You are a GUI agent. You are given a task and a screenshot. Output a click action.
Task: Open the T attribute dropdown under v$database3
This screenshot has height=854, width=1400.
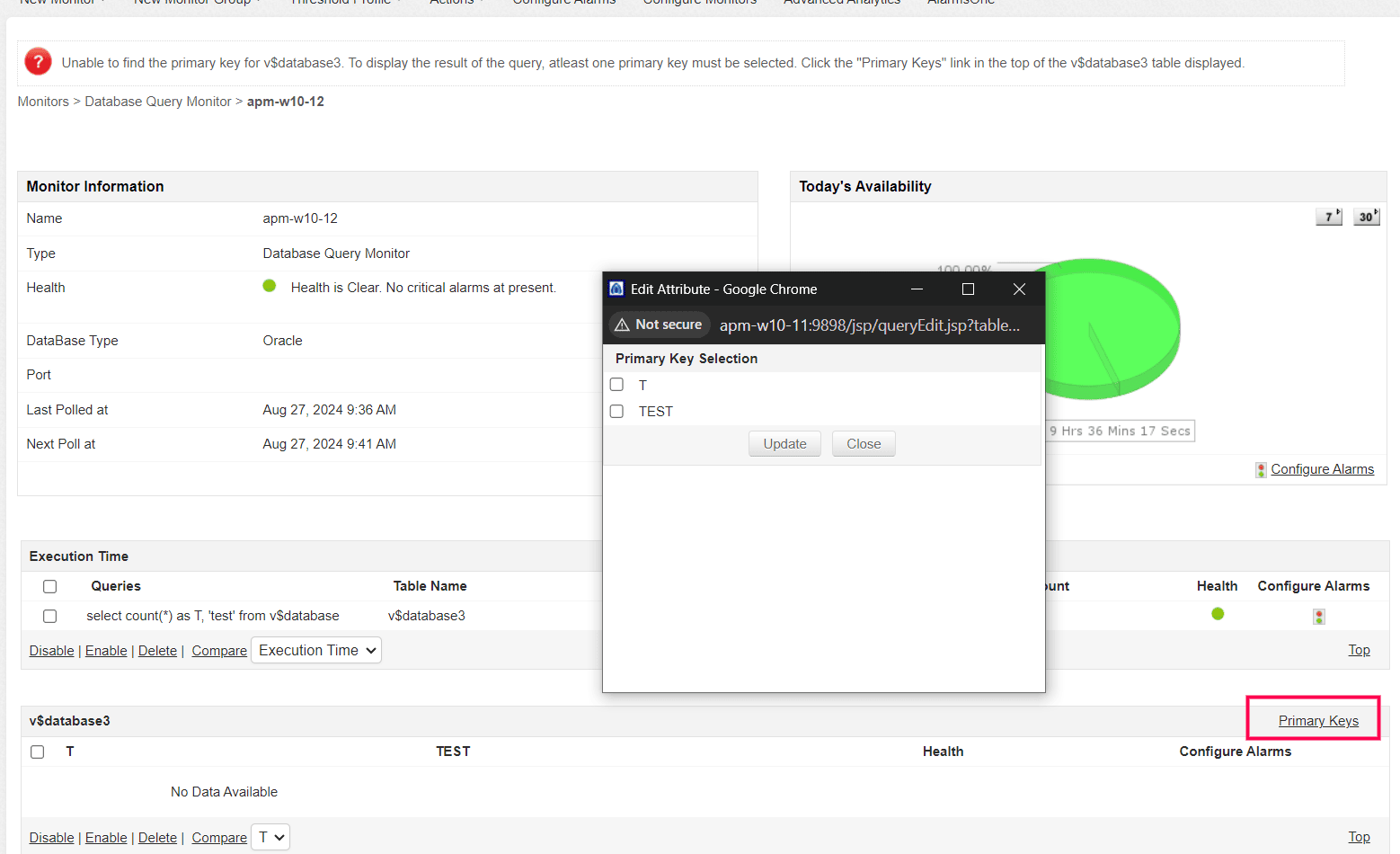click(270, 837)
